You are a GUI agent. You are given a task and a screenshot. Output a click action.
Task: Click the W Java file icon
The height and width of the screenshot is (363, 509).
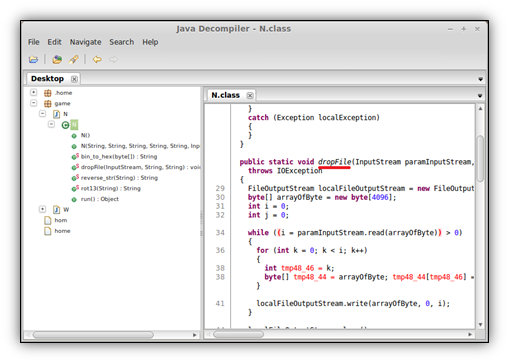57,210
